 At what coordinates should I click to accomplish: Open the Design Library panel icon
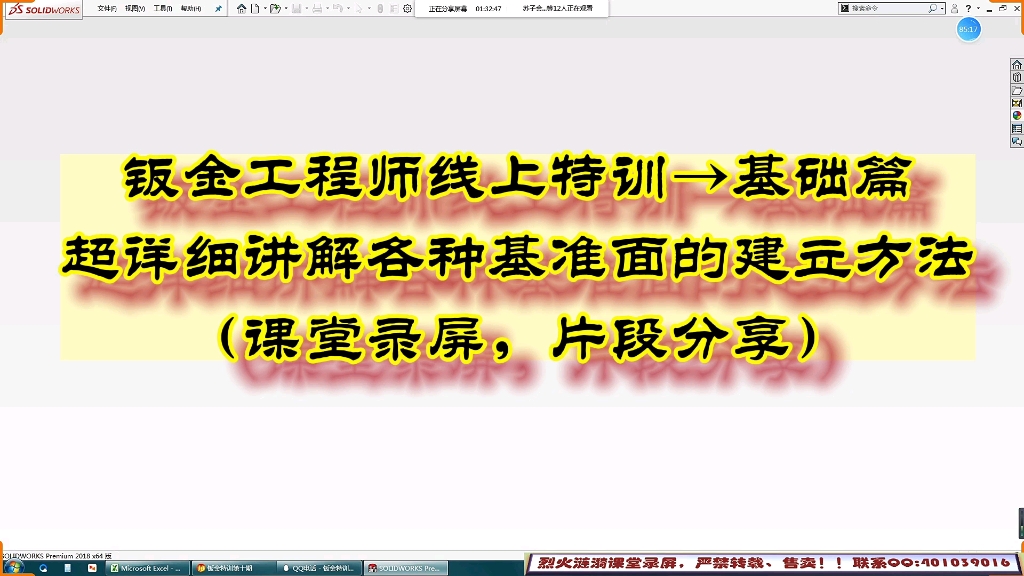pyautogui.click(x=1017, y=78)
